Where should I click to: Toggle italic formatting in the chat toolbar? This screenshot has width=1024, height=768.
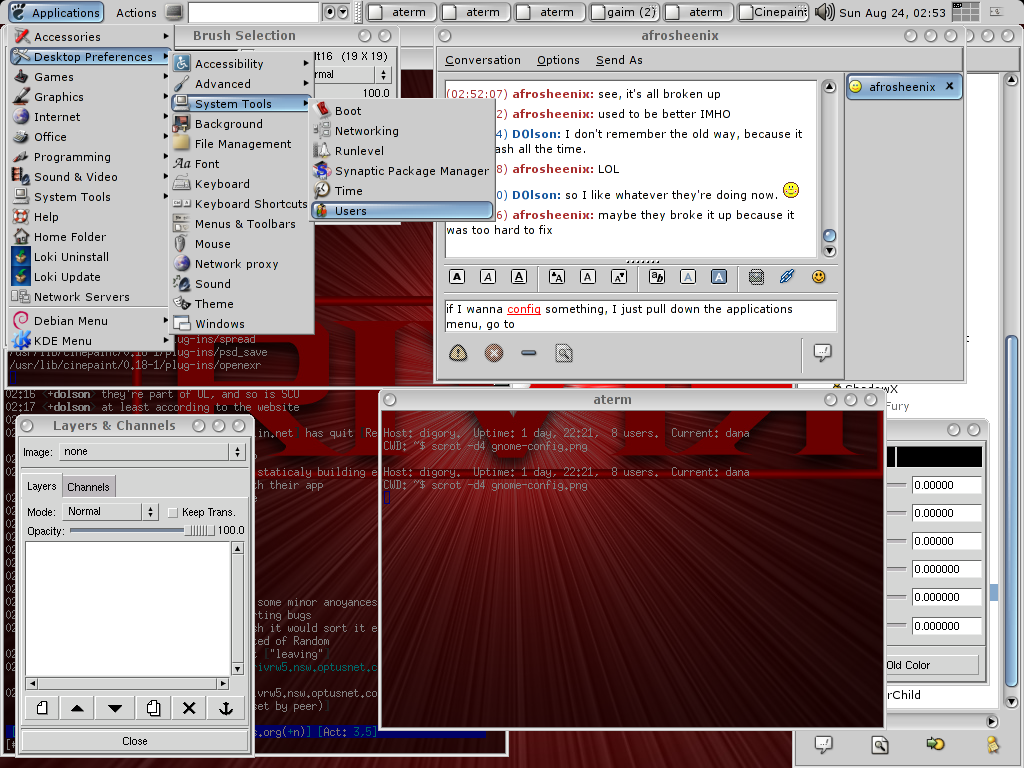pyautogui.click(x=488, y=276)
